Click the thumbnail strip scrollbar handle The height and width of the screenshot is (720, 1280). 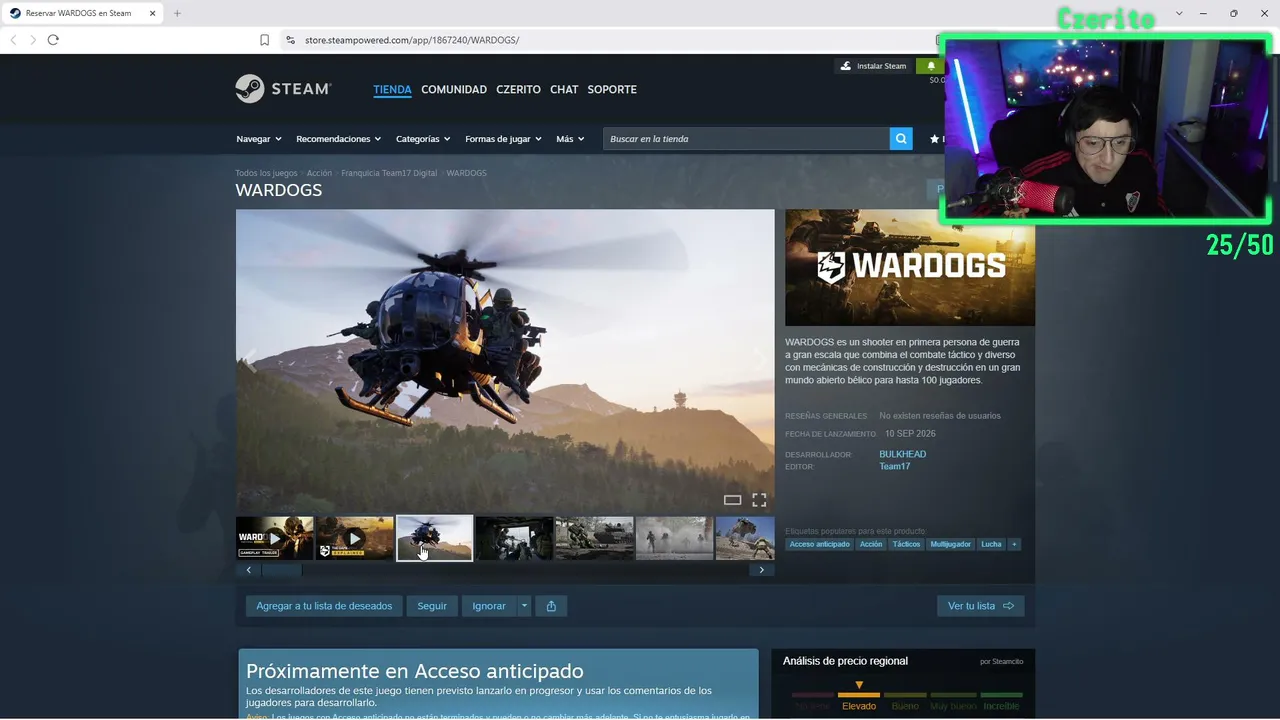click(282, 570)
